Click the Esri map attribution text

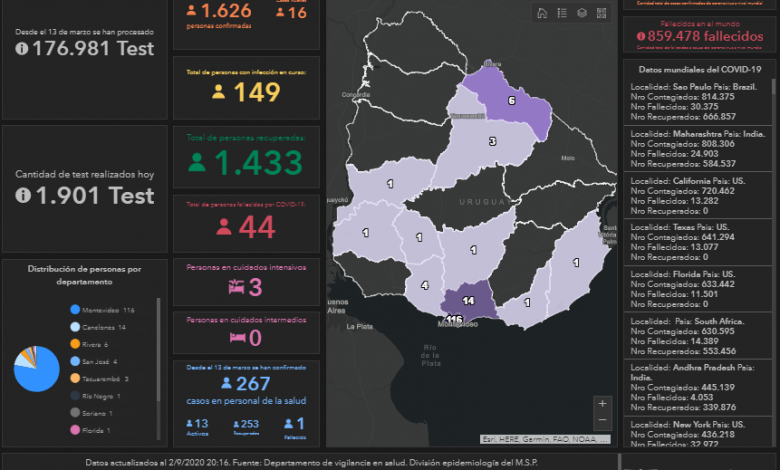[545, 439]
